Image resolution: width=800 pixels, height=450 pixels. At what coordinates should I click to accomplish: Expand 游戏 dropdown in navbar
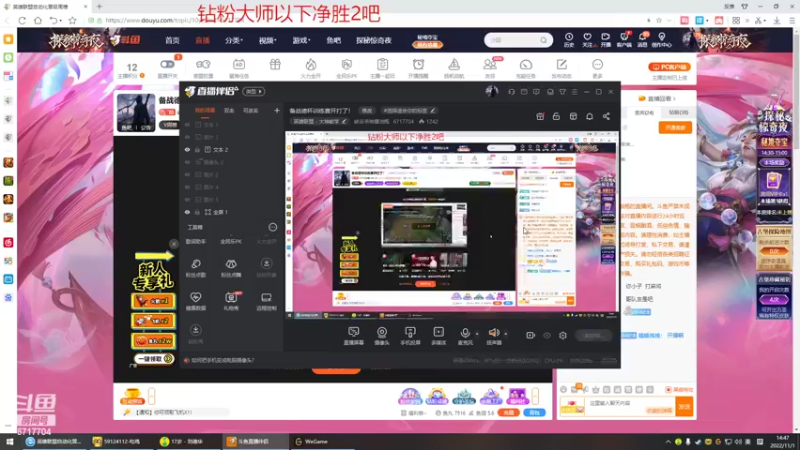[301, 40]
